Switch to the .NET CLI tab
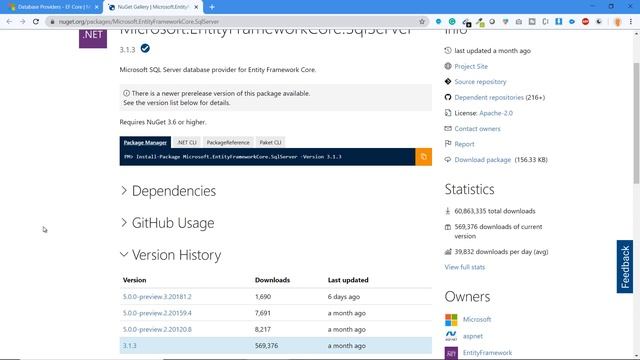The width and height of the screenshot is (640, 360). pos(187,142)
